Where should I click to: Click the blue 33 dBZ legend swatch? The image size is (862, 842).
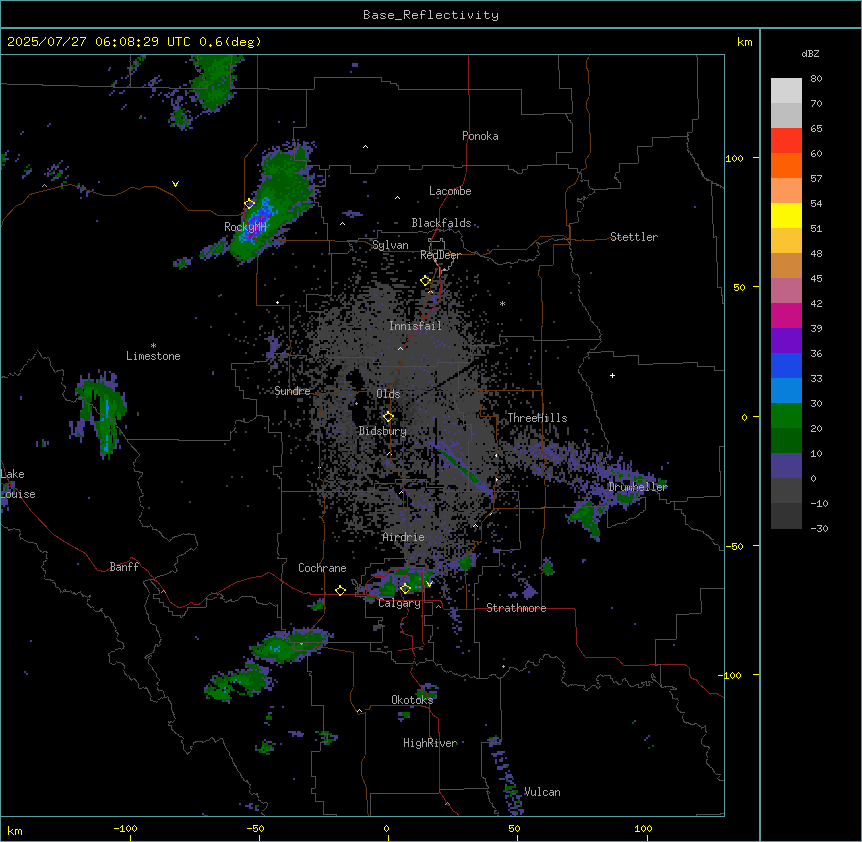coord(786,365)
